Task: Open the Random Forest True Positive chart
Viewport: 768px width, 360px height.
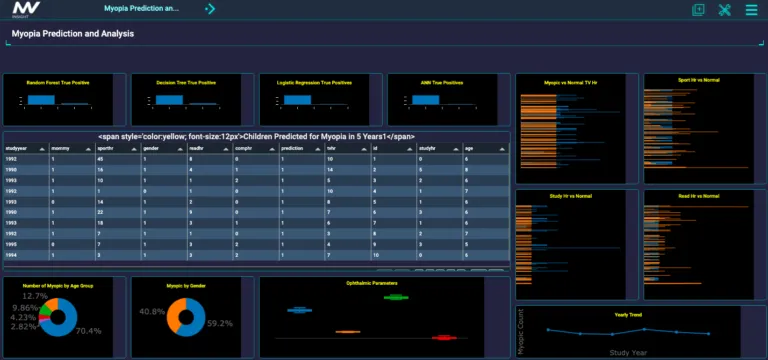Action: point(58,99)
